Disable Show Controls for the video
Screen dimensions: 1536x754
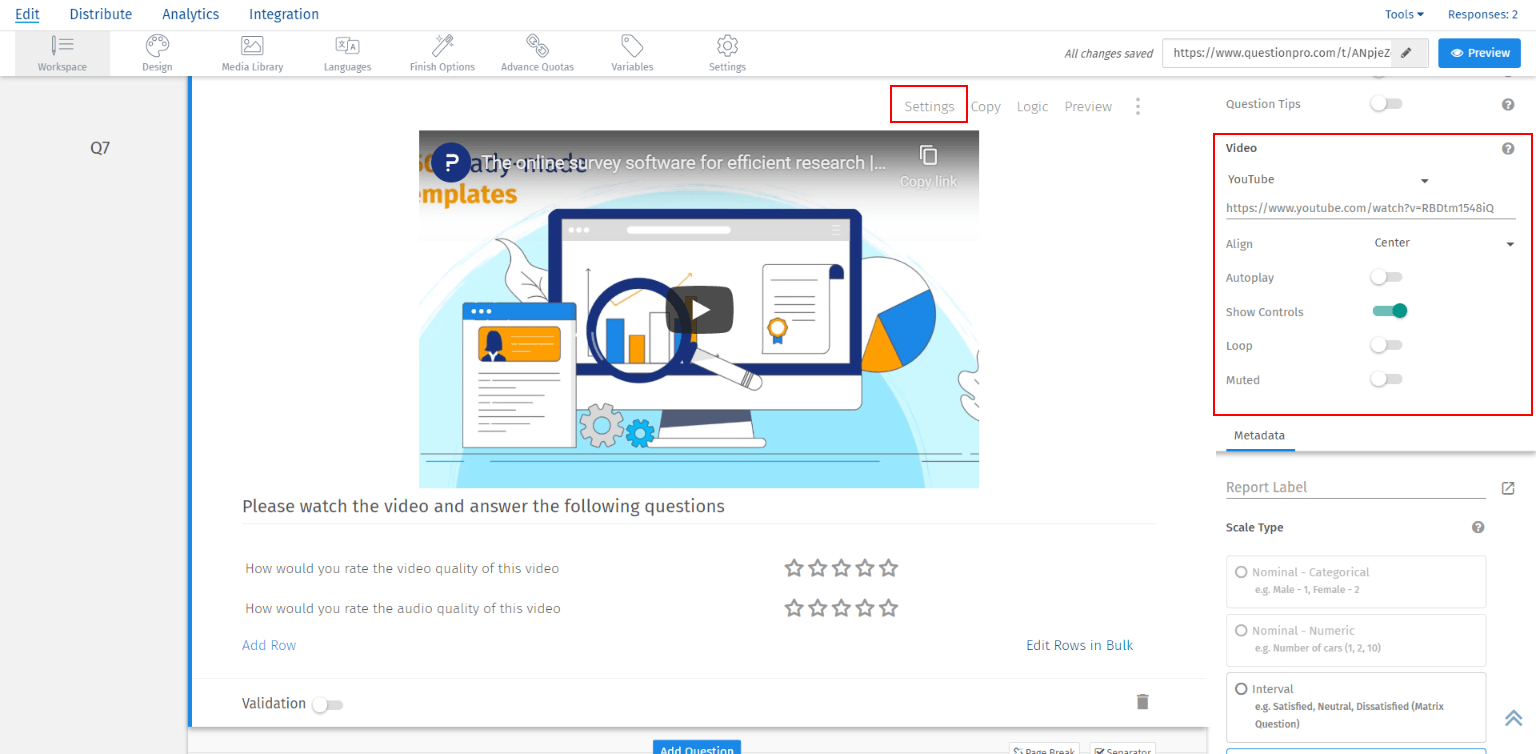pos(1389,311)
